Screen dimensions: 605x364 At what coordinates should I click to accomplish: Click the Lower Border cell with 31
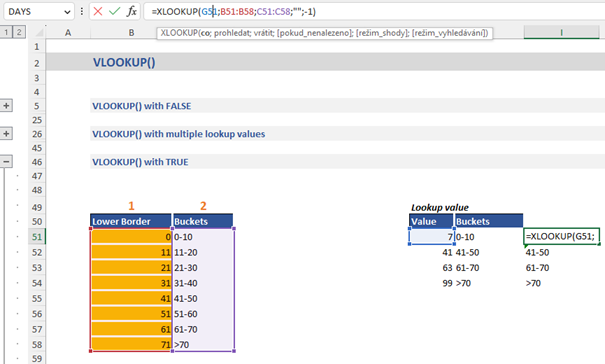[131, 283]
